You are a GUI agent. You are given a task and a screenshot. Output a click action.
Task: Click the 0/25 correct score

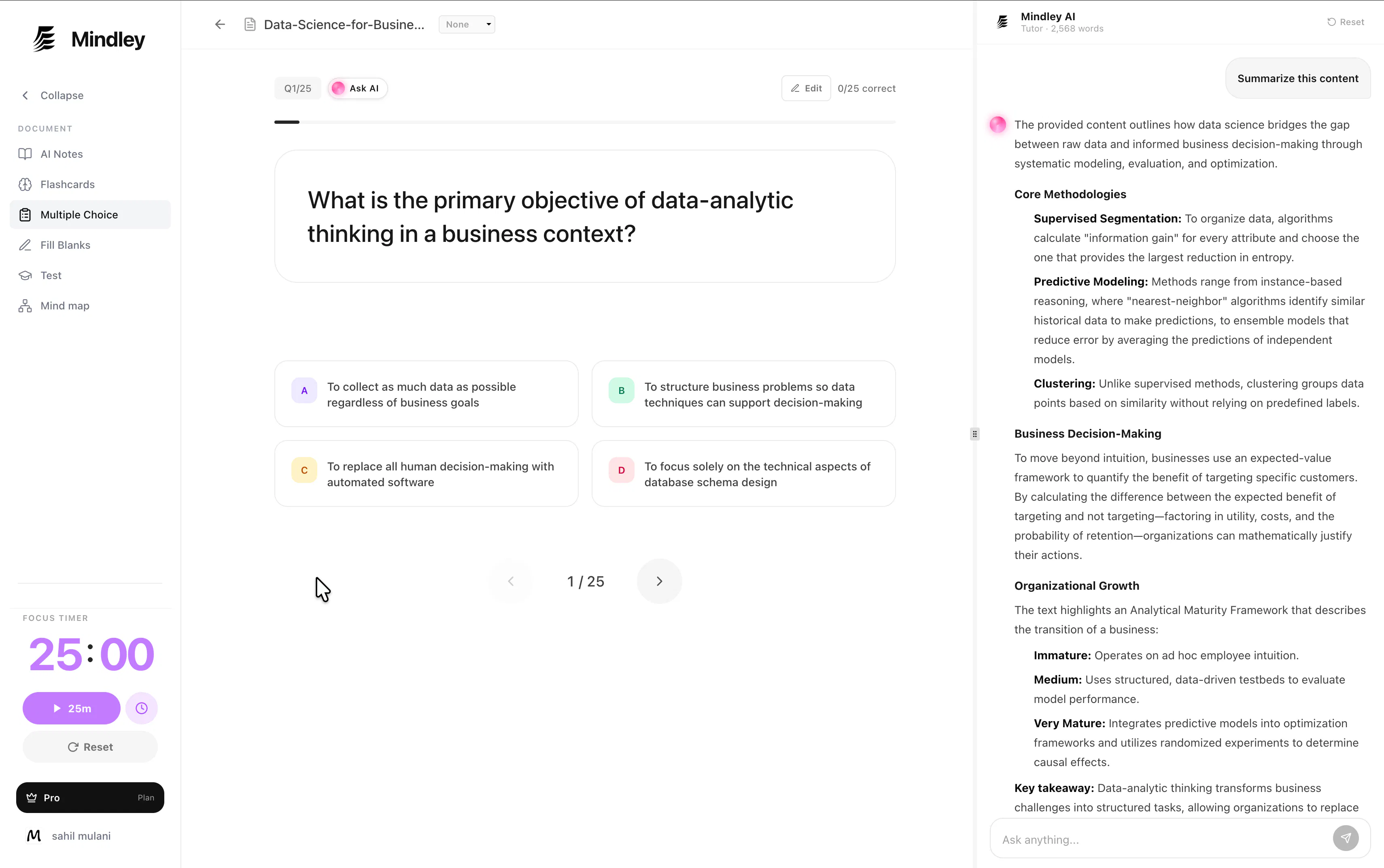point(866,89)
